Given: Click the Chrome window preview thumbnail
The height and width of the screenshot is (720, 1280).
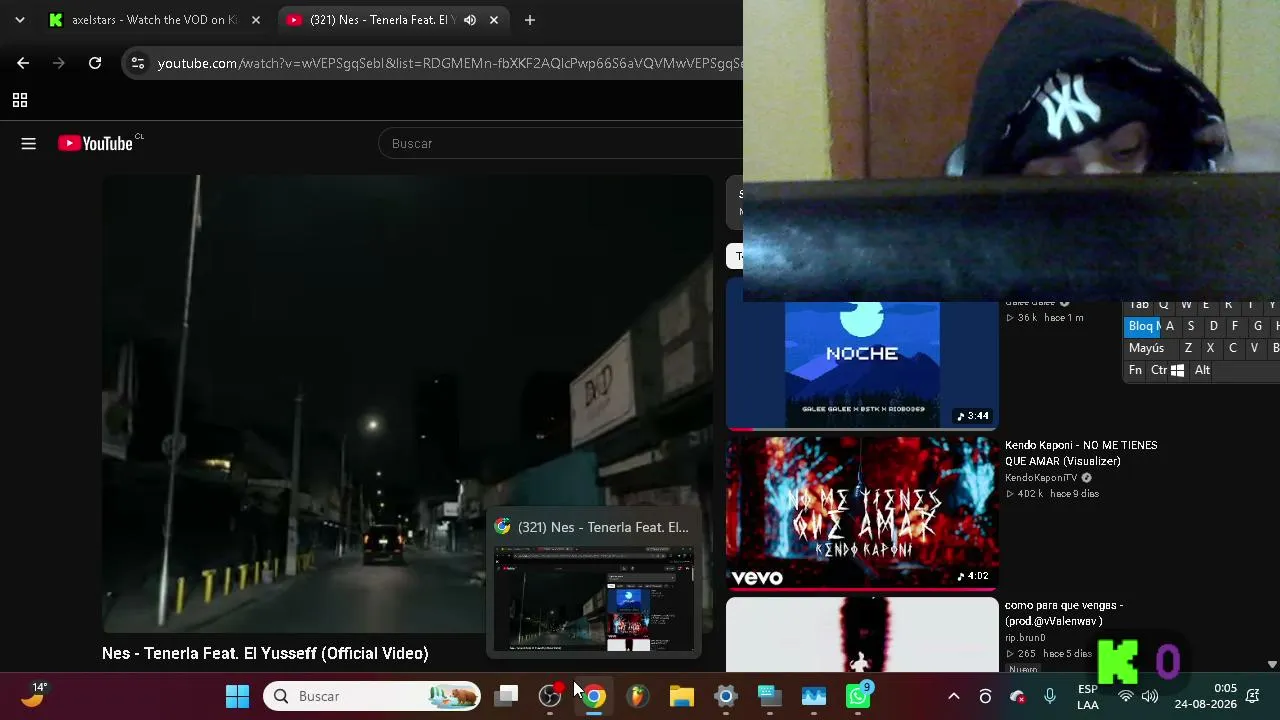Looking at the screenshot, I should tap(594, 599).
